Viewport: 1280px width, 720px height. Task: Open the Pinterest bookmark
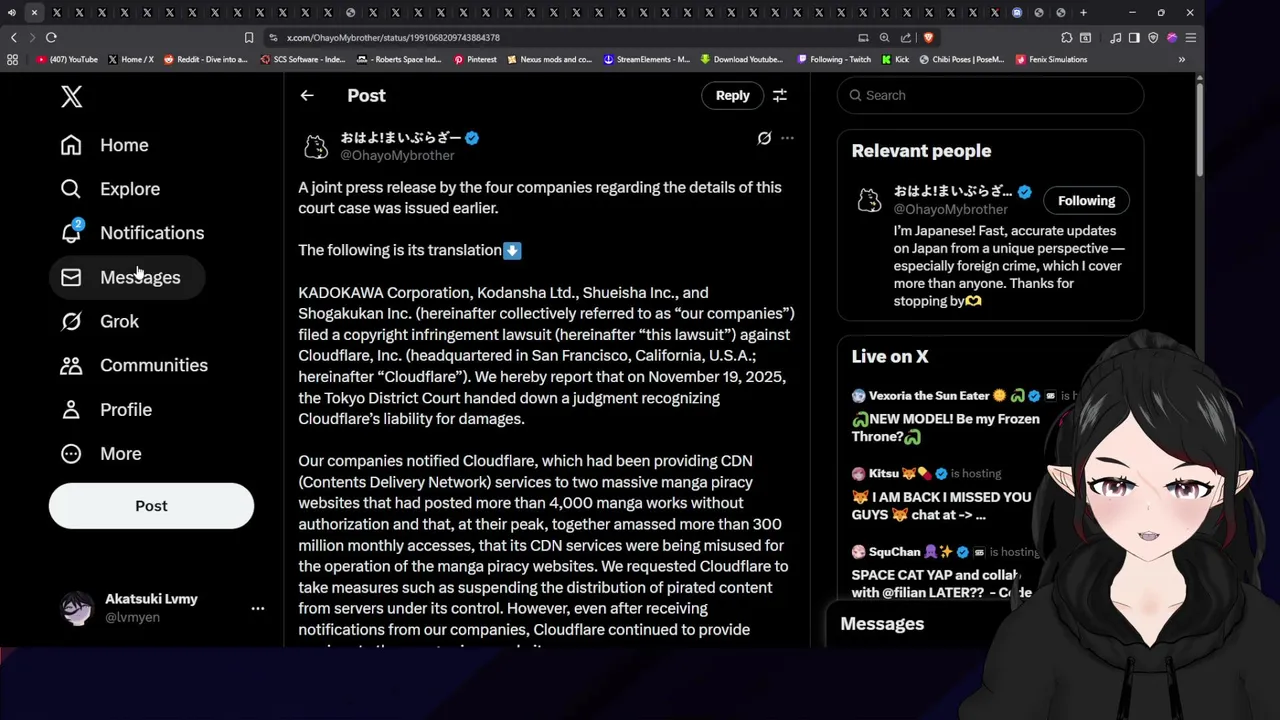coord(475,59)
